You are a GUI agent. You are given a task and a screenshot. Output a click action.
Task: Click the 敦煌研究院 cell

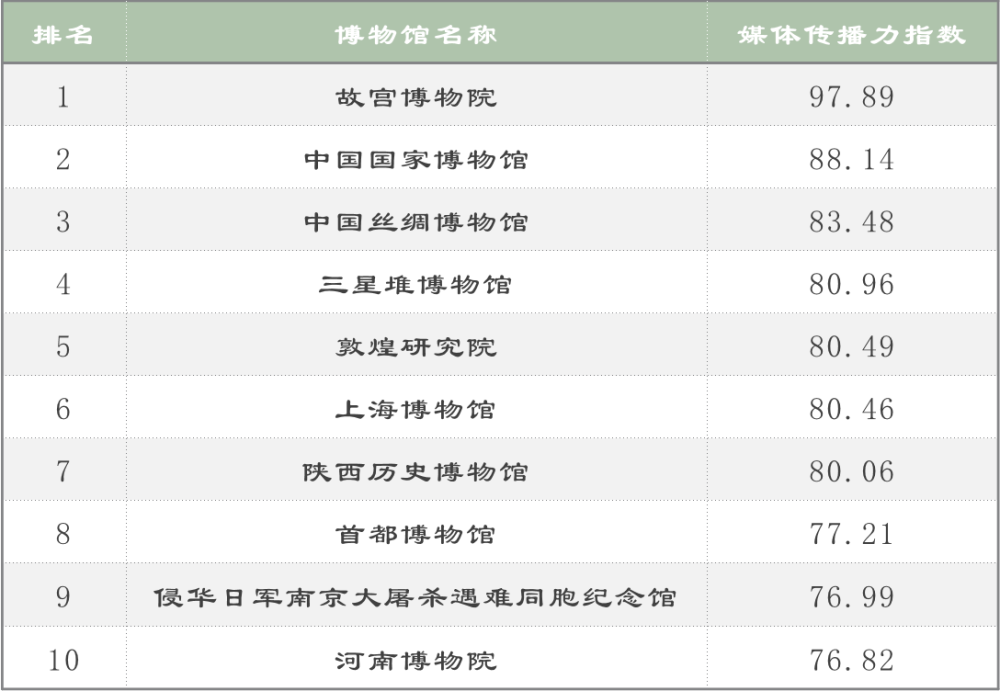416,347
